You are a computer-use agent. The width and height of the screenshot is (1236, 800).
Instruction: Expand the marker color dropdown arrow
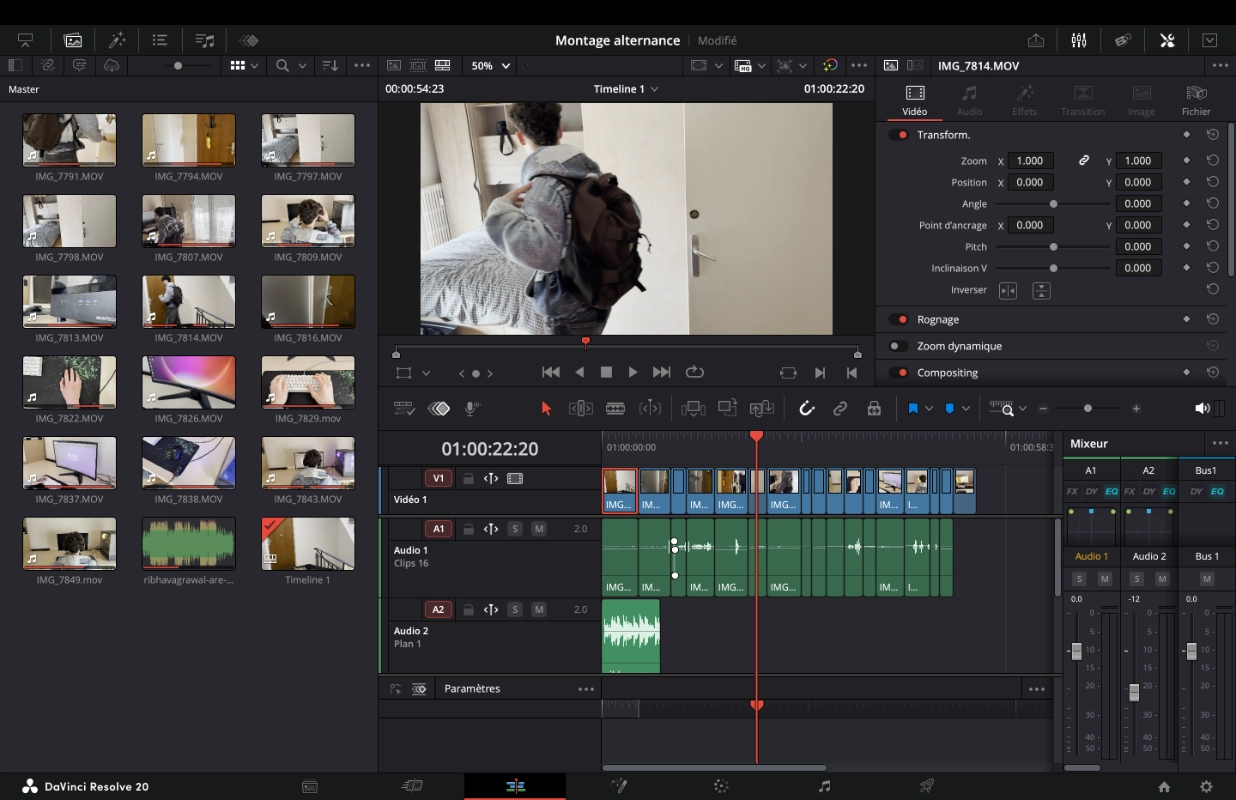coord(965,409)
